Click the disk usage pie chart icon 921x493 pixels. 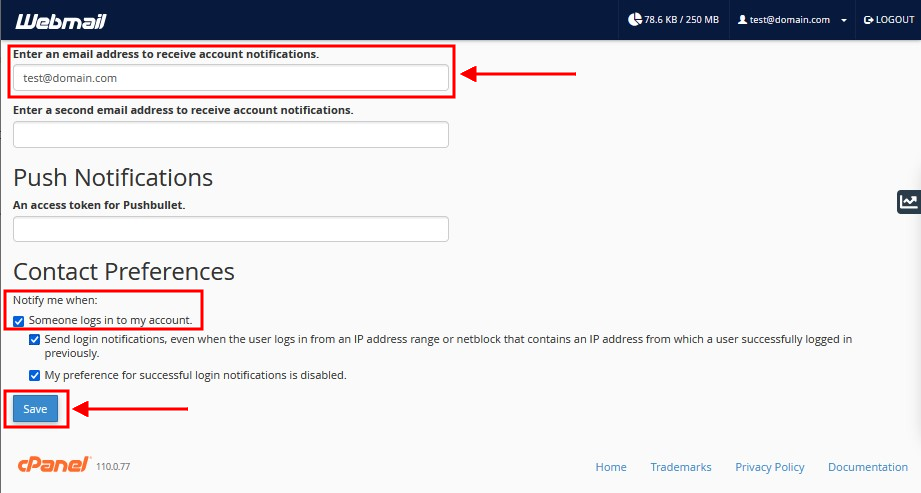[x=635, y=20]
